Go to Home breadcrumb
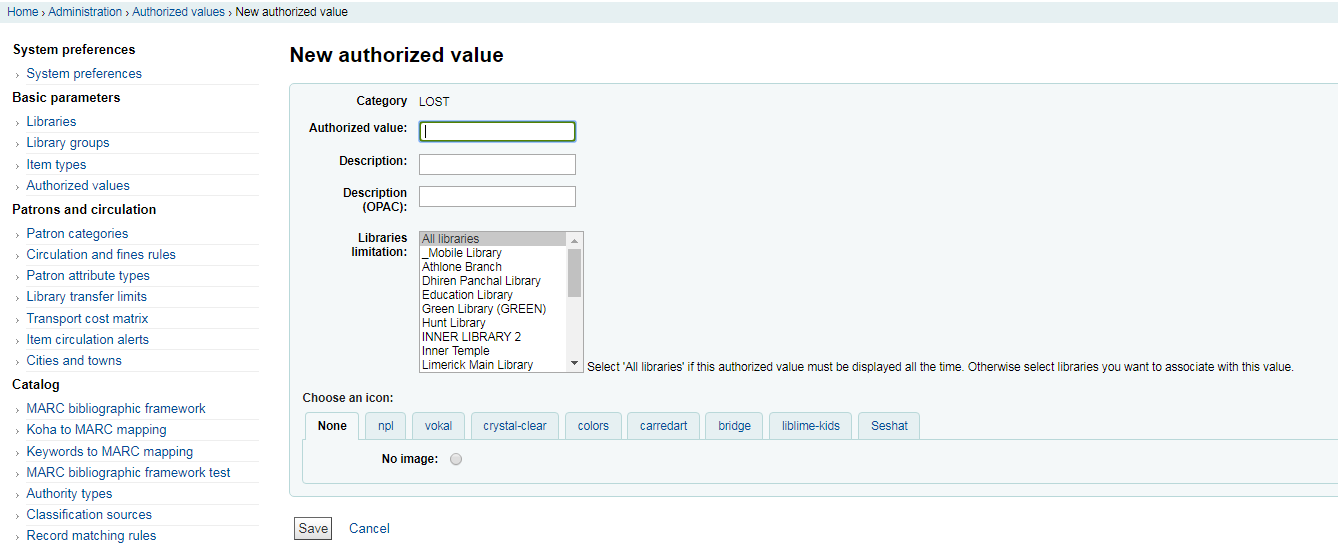 click(23, 12)
